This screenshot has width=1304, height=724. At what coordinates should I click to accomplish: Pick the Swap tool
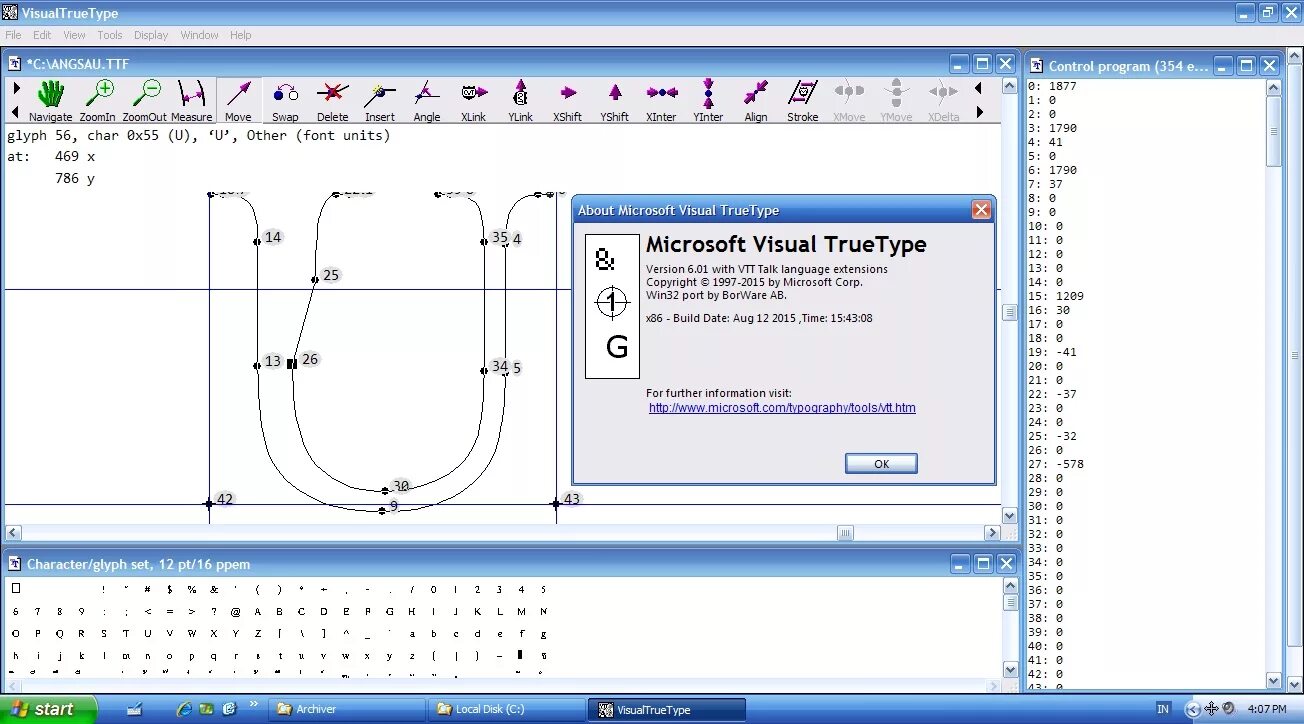pos(285,101)
